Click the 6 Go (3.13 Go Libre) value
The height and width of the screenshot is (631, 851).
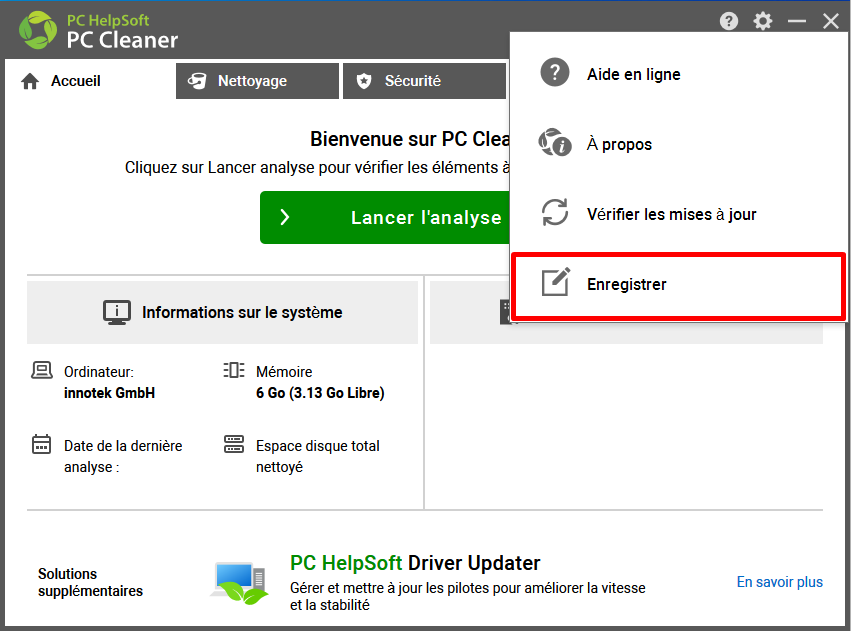320,393
